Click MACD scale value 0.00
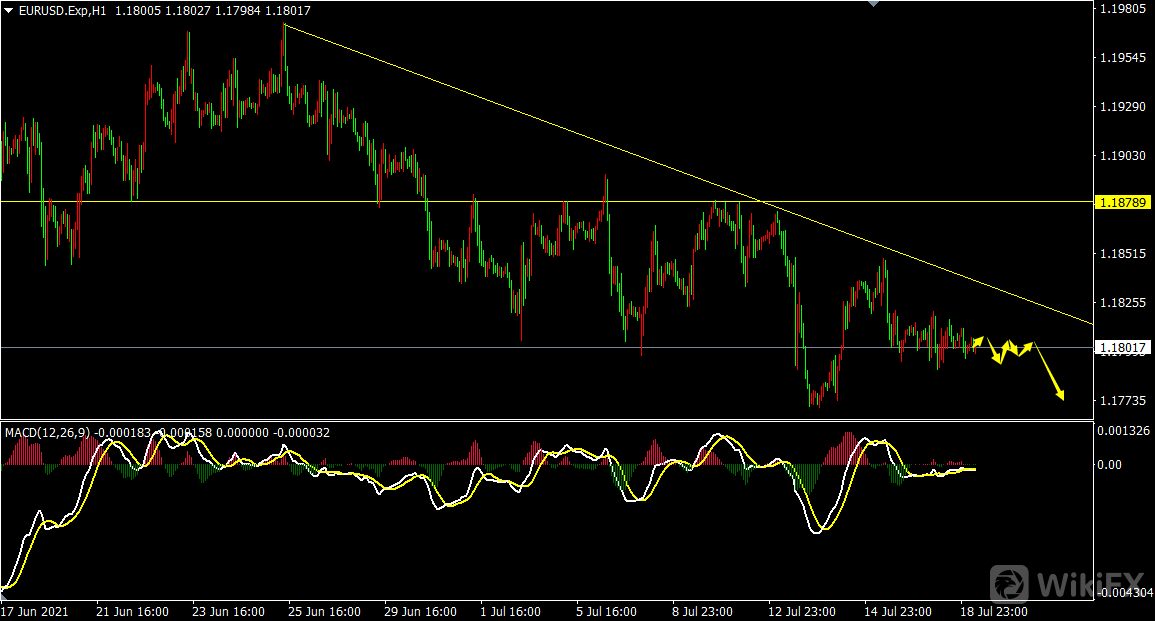Screen dimensions: 1155x621 coord(1109,465)
